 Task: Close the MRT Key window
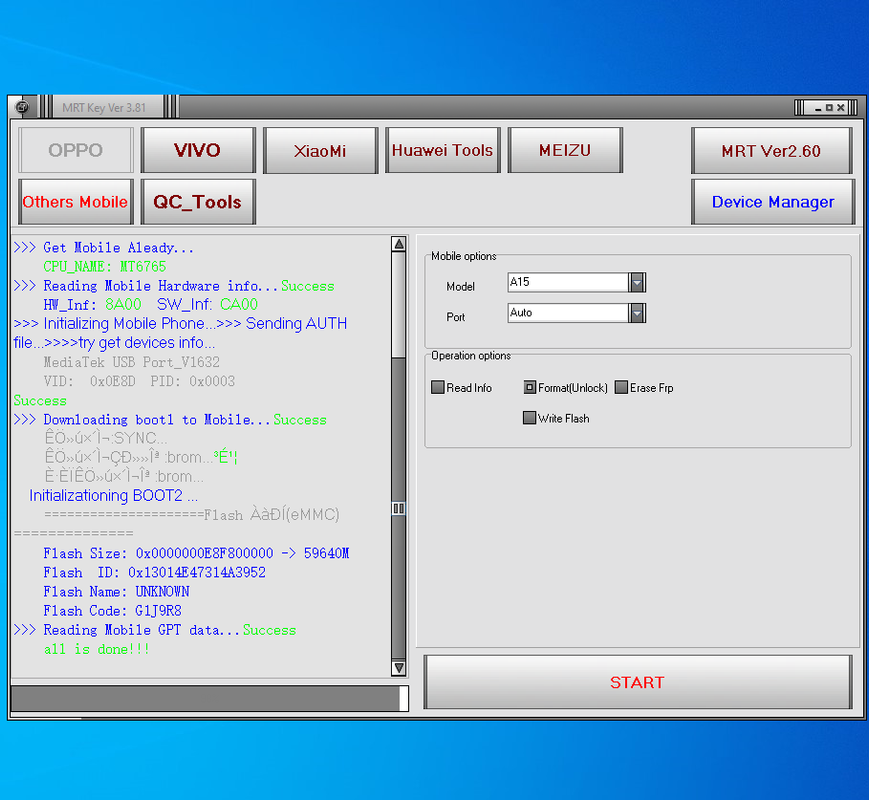pyautogui.click(x=841, y=108)
